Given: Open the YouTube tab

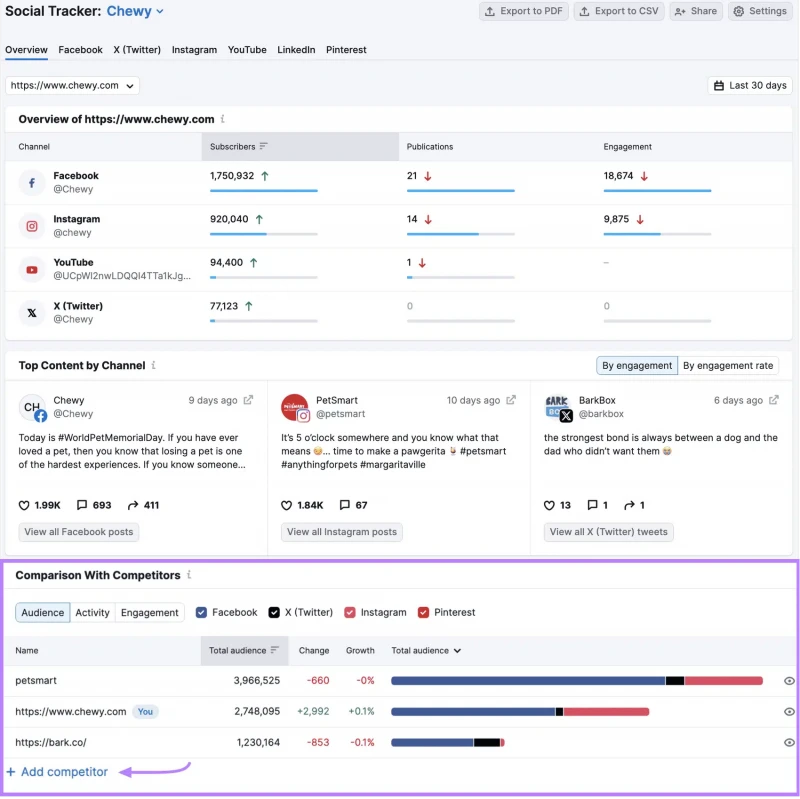Looking at the screenshot, I should [x=247, y=49].
